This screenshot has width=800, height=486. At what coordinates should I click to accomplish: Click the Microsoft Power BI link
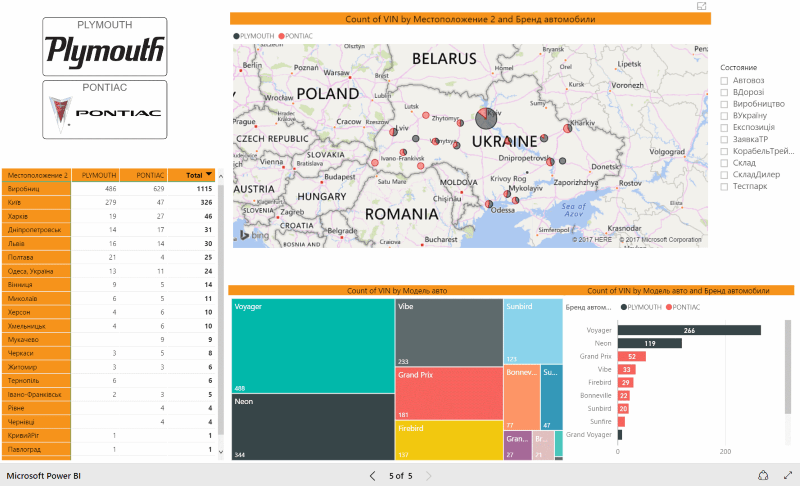(43, 476)
